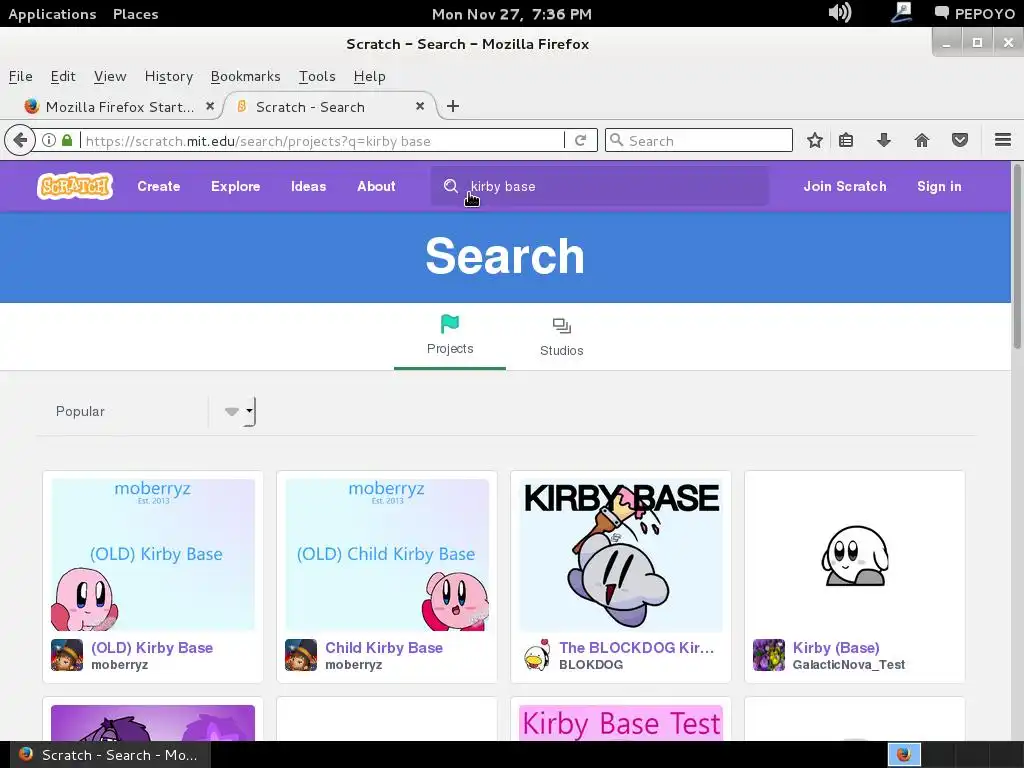Image resolution: width=1024 pixels, height=768 pixels.
Task: Go to Firefox home page icon
Action: coord(921,140)
